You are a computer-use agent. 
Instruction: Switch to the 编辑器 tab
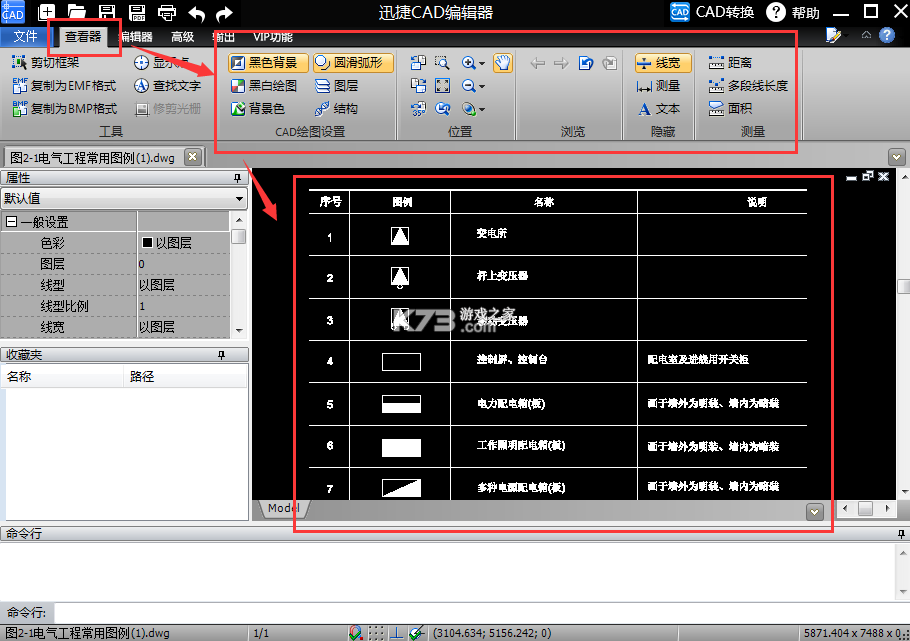[136, 37]
